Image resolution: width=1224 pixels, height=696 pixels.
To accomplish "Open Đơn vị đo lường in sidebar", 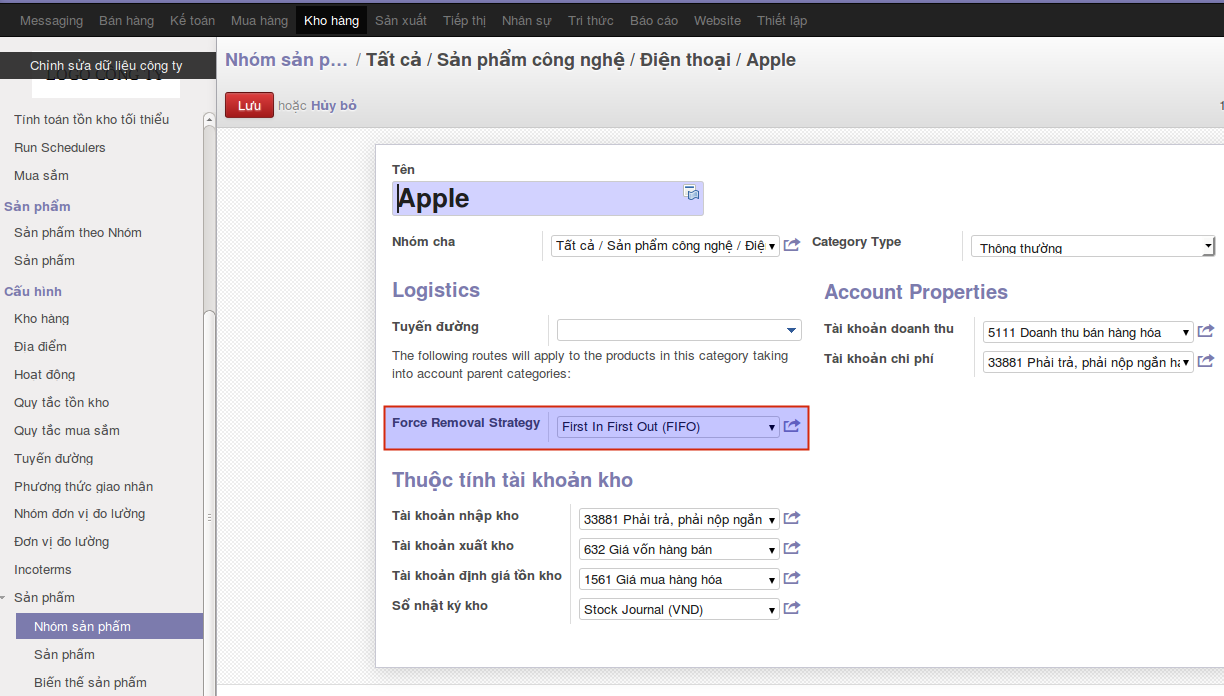I will 62,542.
